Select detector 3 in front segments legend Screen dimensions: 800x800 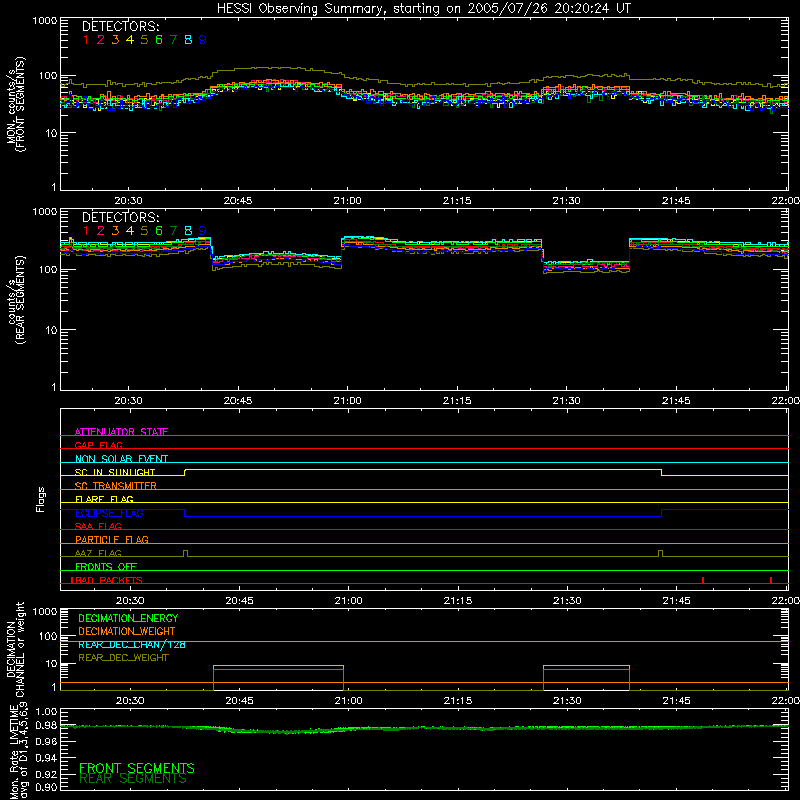tap(115, 40)
